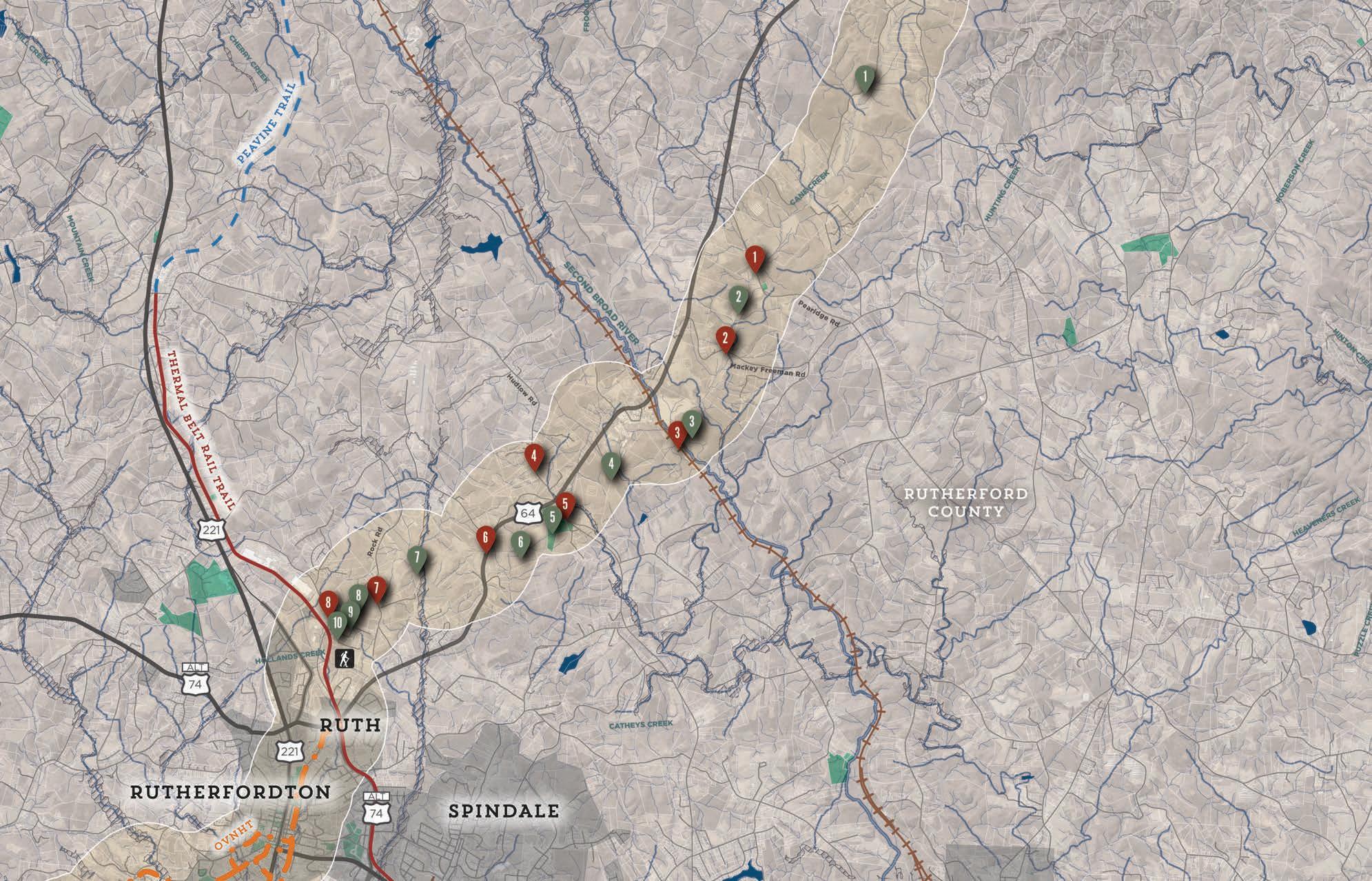The width and height of the screenshot is (1372, 881).
Task: Click the Ruth town label
Action: [x=349, y=725]
